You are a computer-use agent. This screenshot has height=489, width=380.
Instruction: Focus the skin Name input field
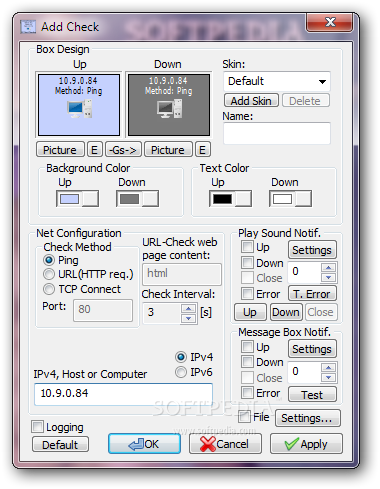click(x=277, y=133)
